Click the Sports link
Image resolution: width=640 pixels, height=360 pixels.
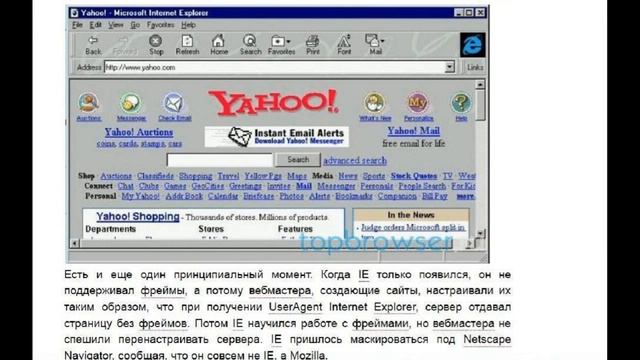click(x=374, y=176)
